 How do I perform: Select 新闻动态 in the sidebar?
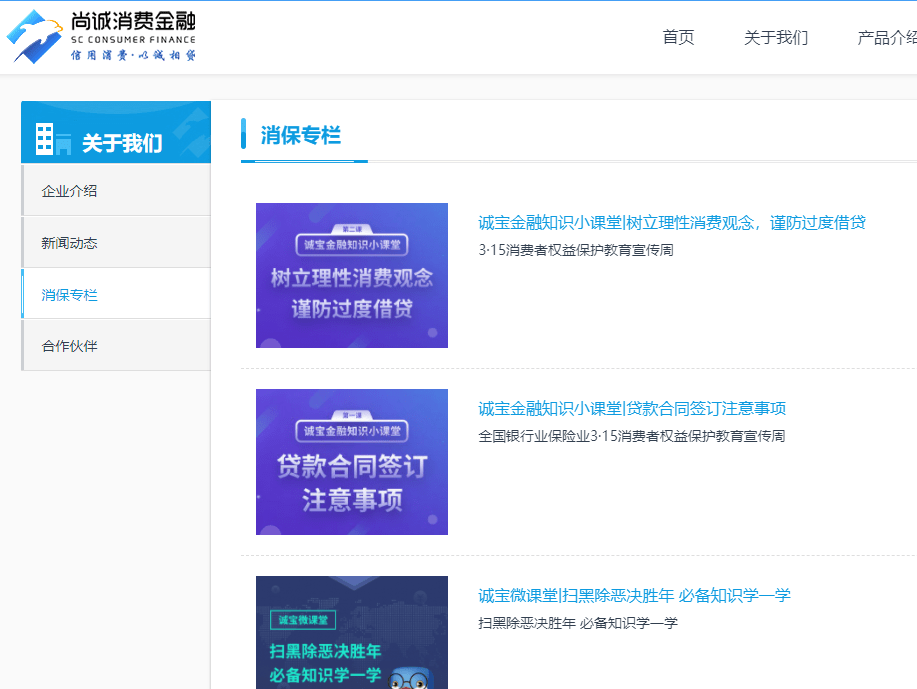(116, 242)
